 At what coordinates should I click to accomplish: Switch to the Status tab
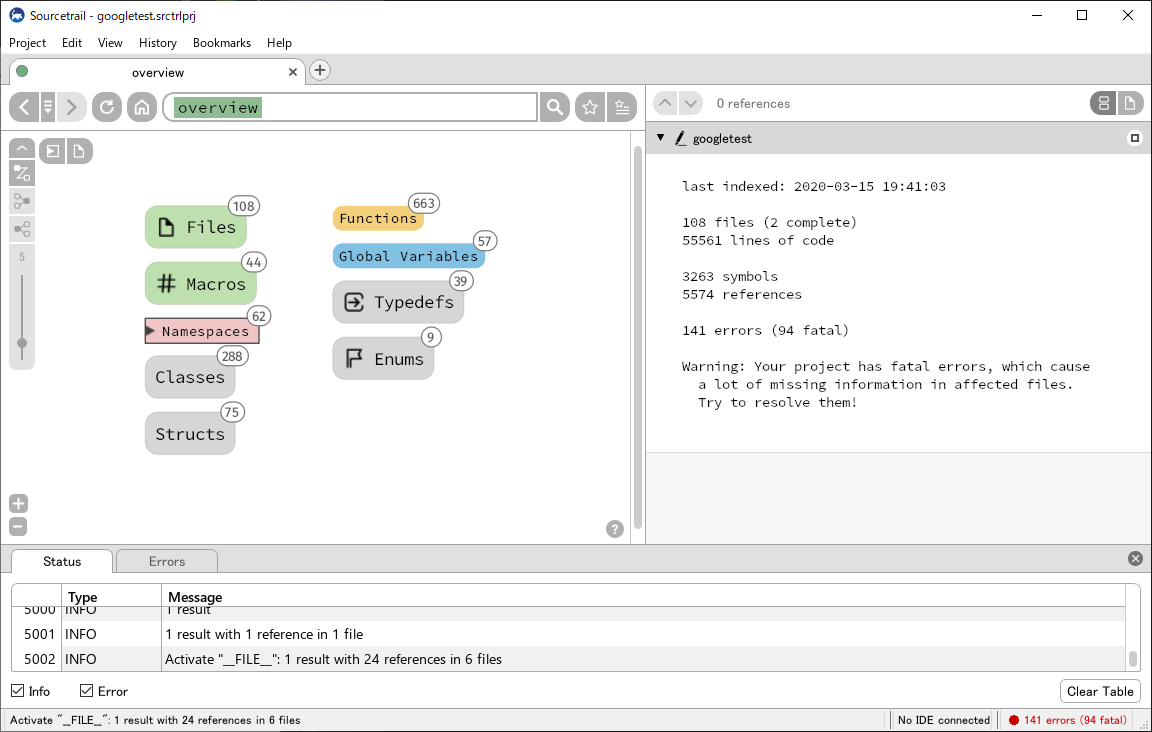[x=62, y=561]
